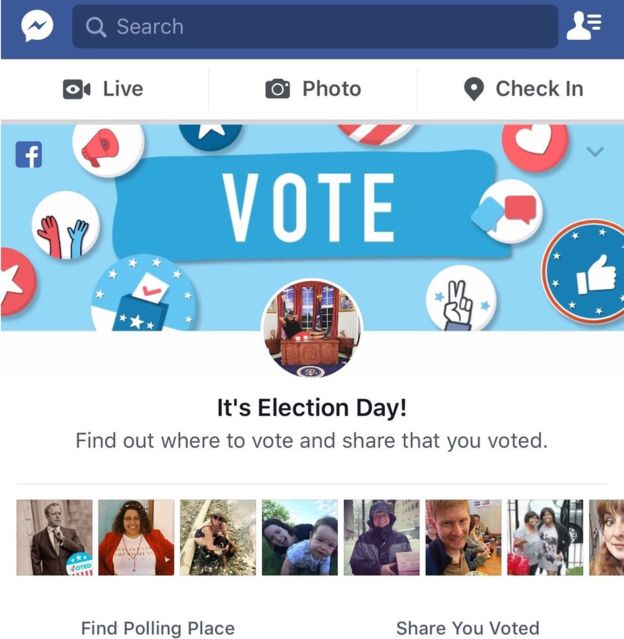Tap the Live video camera icon
The image size is (624, 639).
point(76,89)
